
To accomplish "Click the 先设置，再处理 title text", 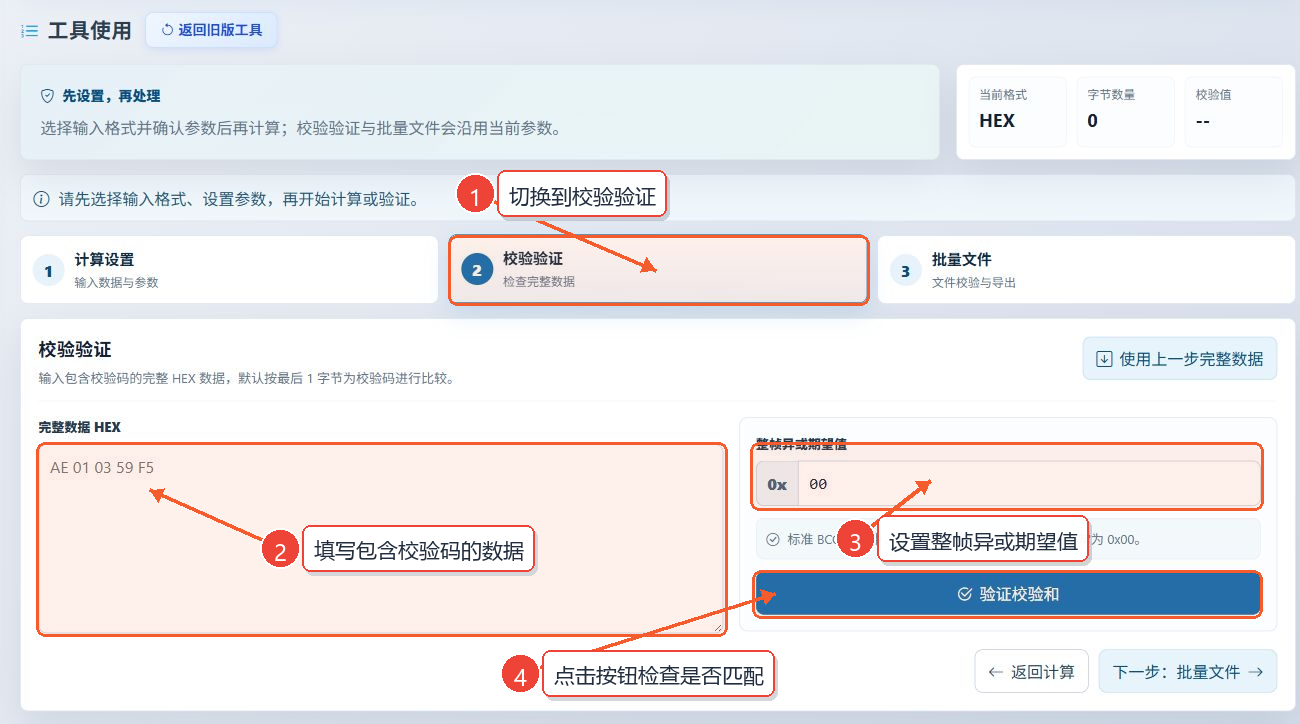I will click(111, 96).
